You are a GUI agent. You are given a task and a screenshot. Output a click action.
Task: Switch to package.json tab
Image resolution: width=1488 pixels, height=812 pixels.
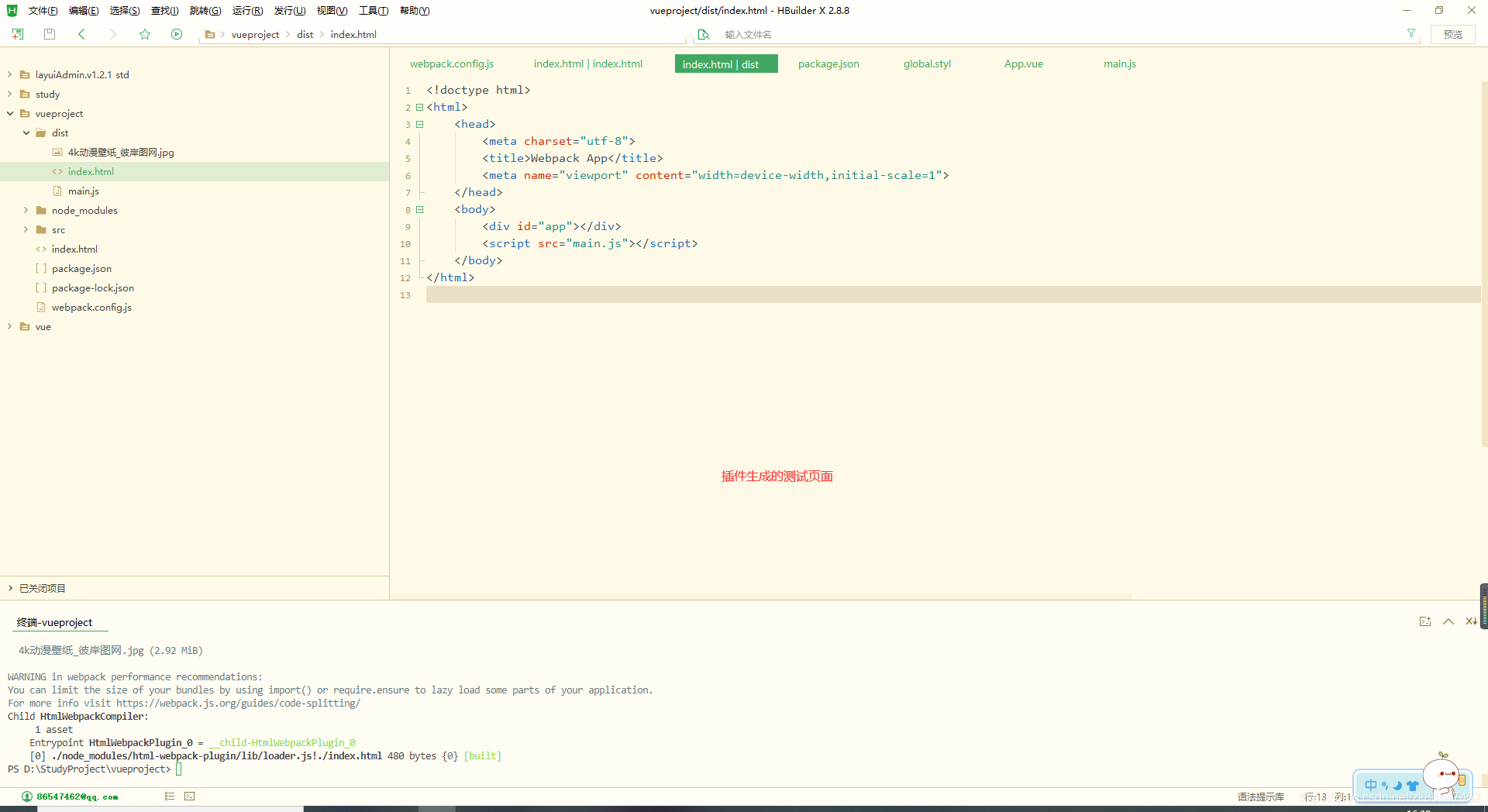click(828, 64)
